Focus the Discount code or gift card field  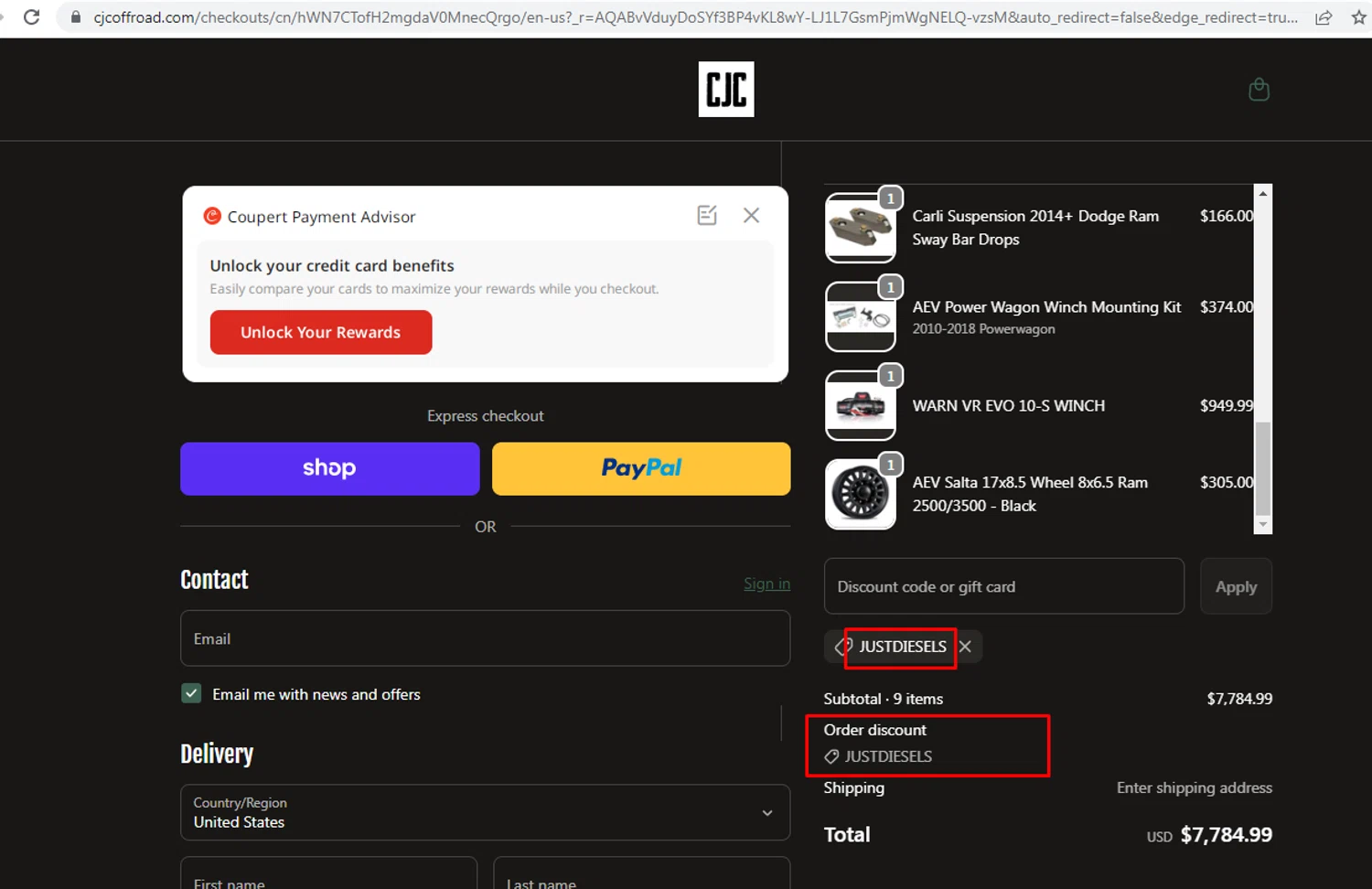pos(1004,586)
